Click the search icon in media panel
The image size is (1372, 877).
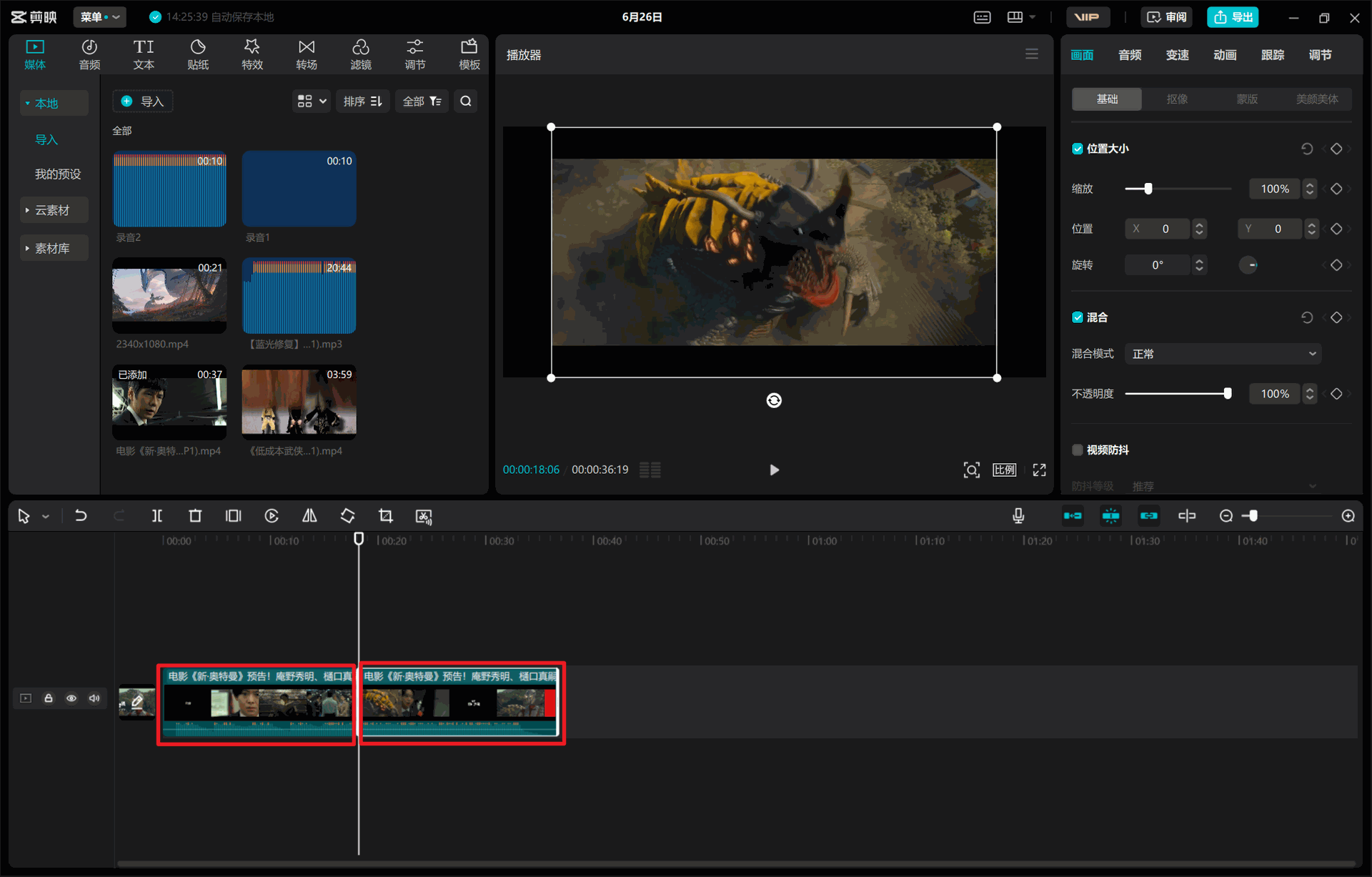466,101
